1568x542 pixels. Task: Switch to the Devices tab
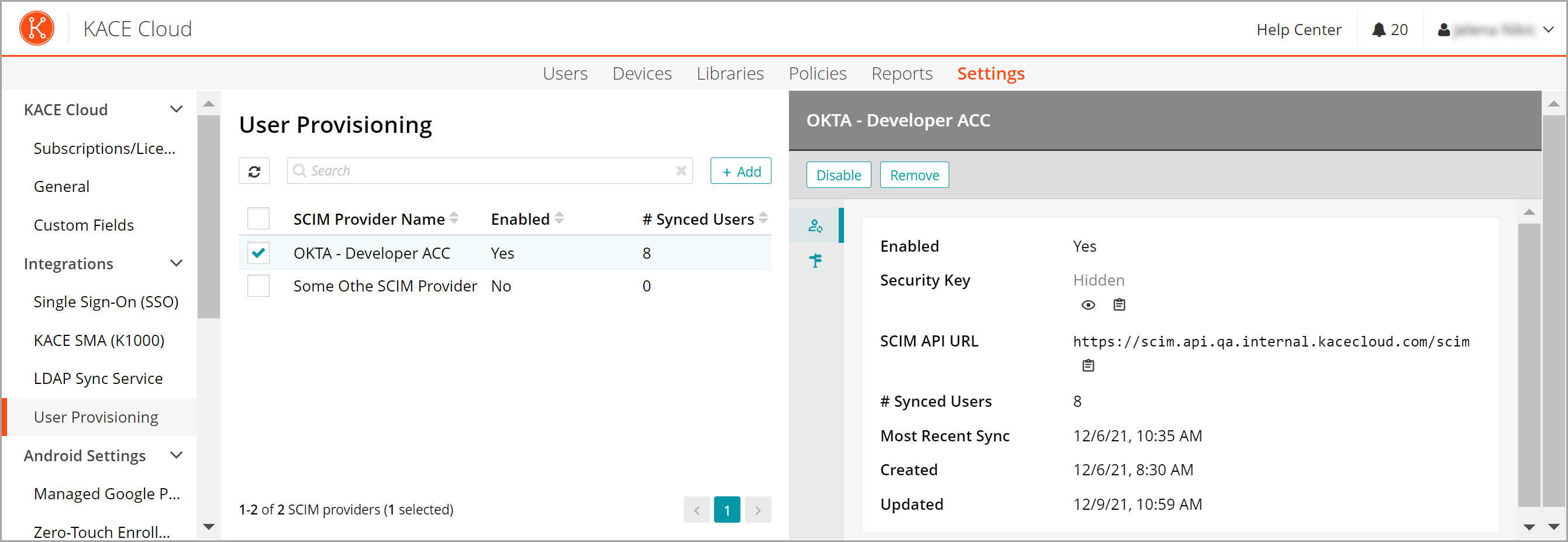[642, 74]
